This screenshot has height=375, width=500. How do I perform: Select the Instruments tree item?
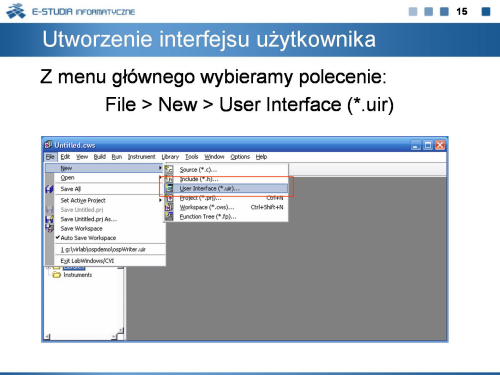point(78,275)
